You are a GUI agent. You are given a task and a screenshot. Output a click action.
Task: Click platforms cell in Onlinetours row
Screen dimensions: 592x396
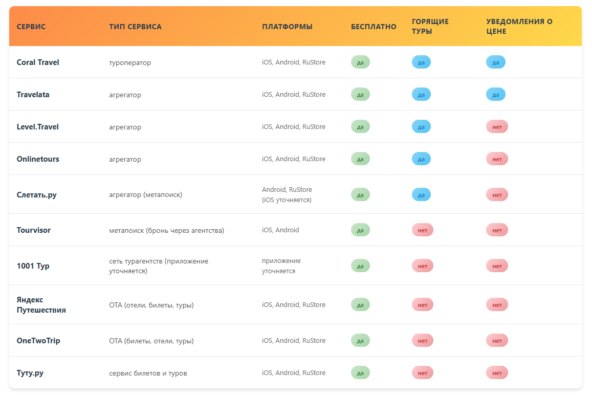(x=293, y=159)
